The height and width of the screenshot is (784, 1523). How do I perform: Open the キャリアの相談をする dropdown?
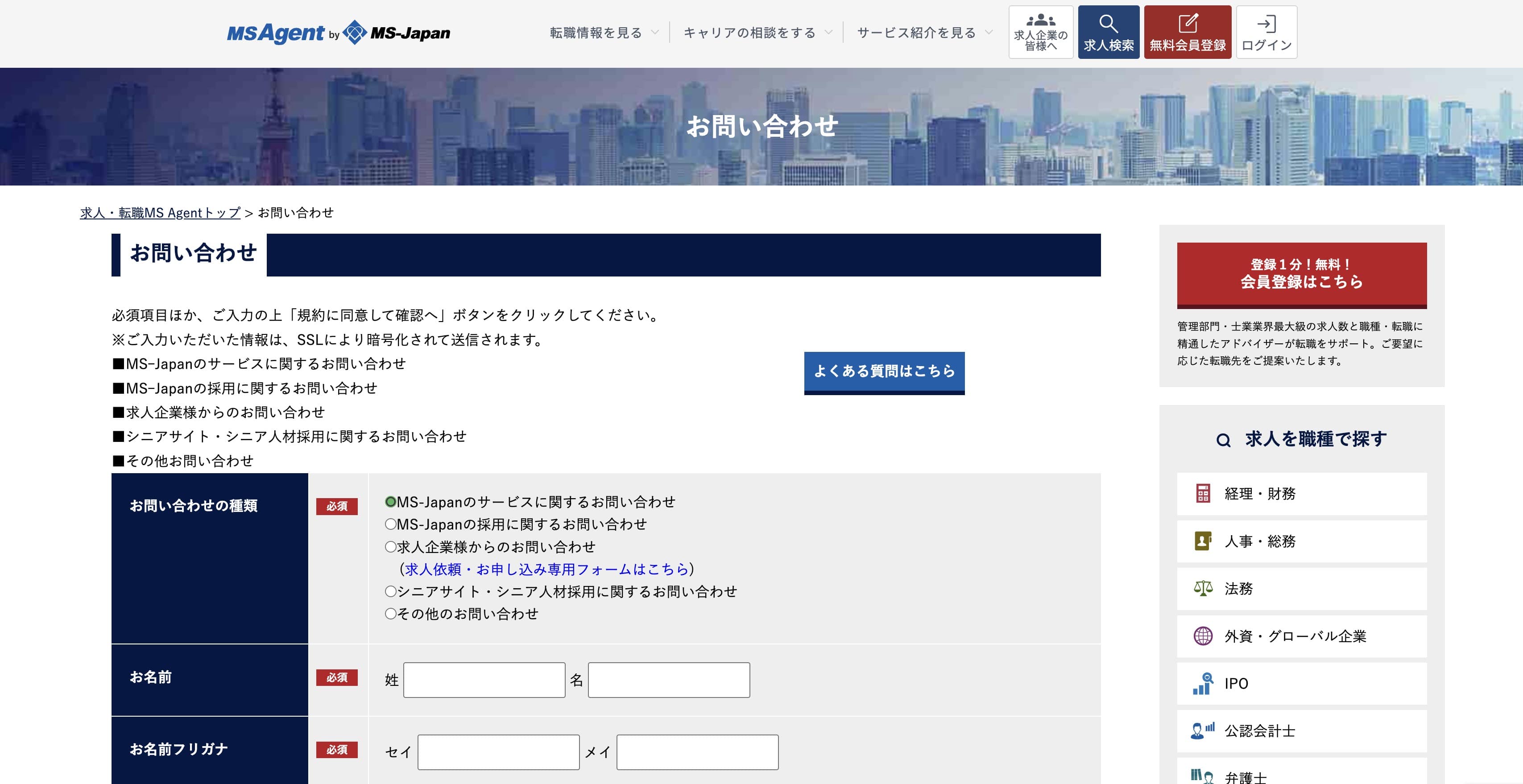click(x=749, y=33)
